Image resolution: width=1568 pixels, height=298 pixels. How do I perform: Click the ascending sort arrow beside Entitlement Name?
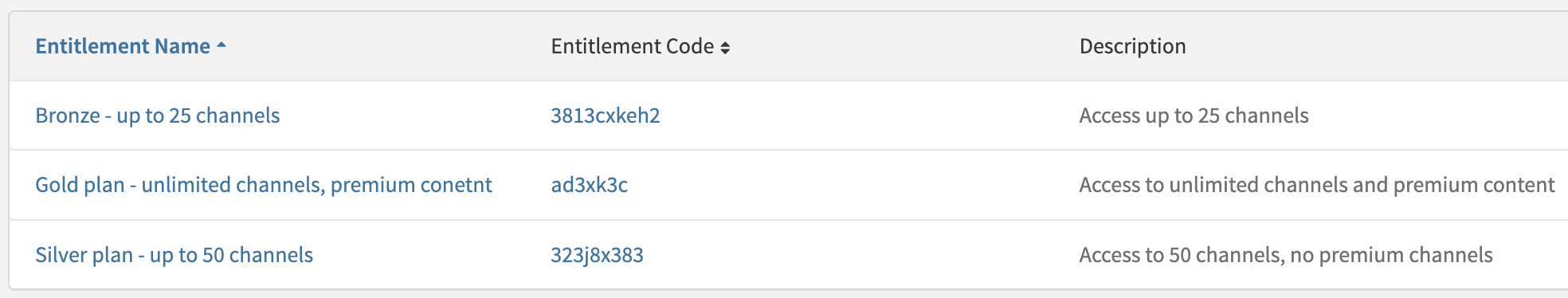(221, 46)
